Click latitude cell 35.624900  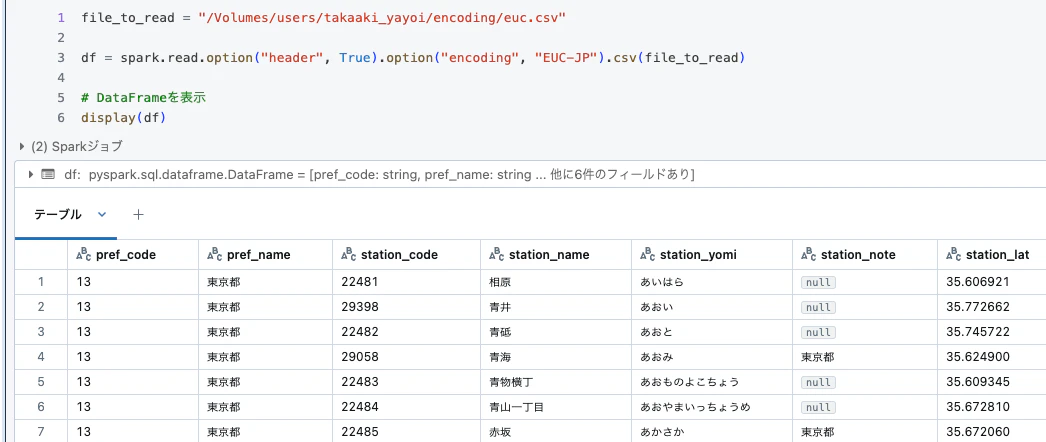point(992,357)
